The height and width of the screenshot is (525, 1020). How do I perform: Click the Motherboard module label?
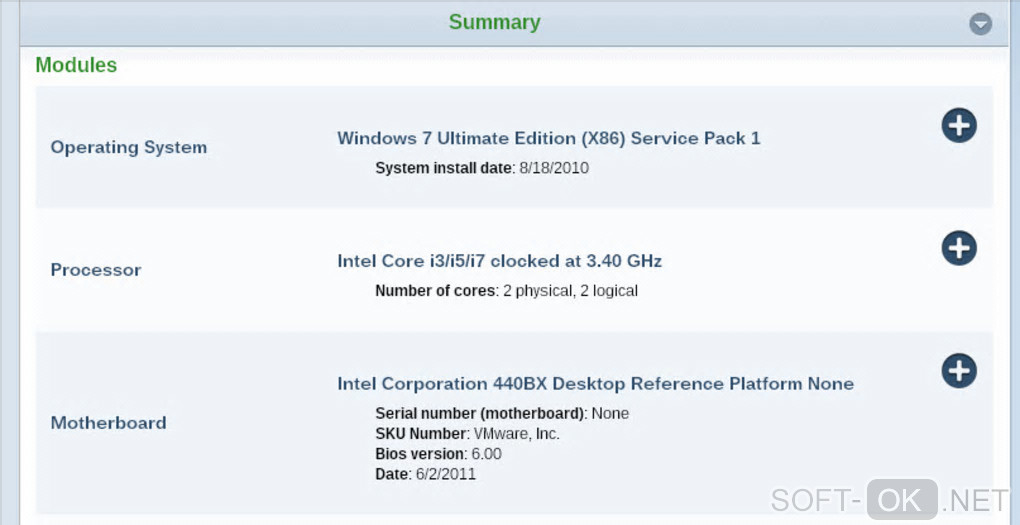(x=108, y=423)
